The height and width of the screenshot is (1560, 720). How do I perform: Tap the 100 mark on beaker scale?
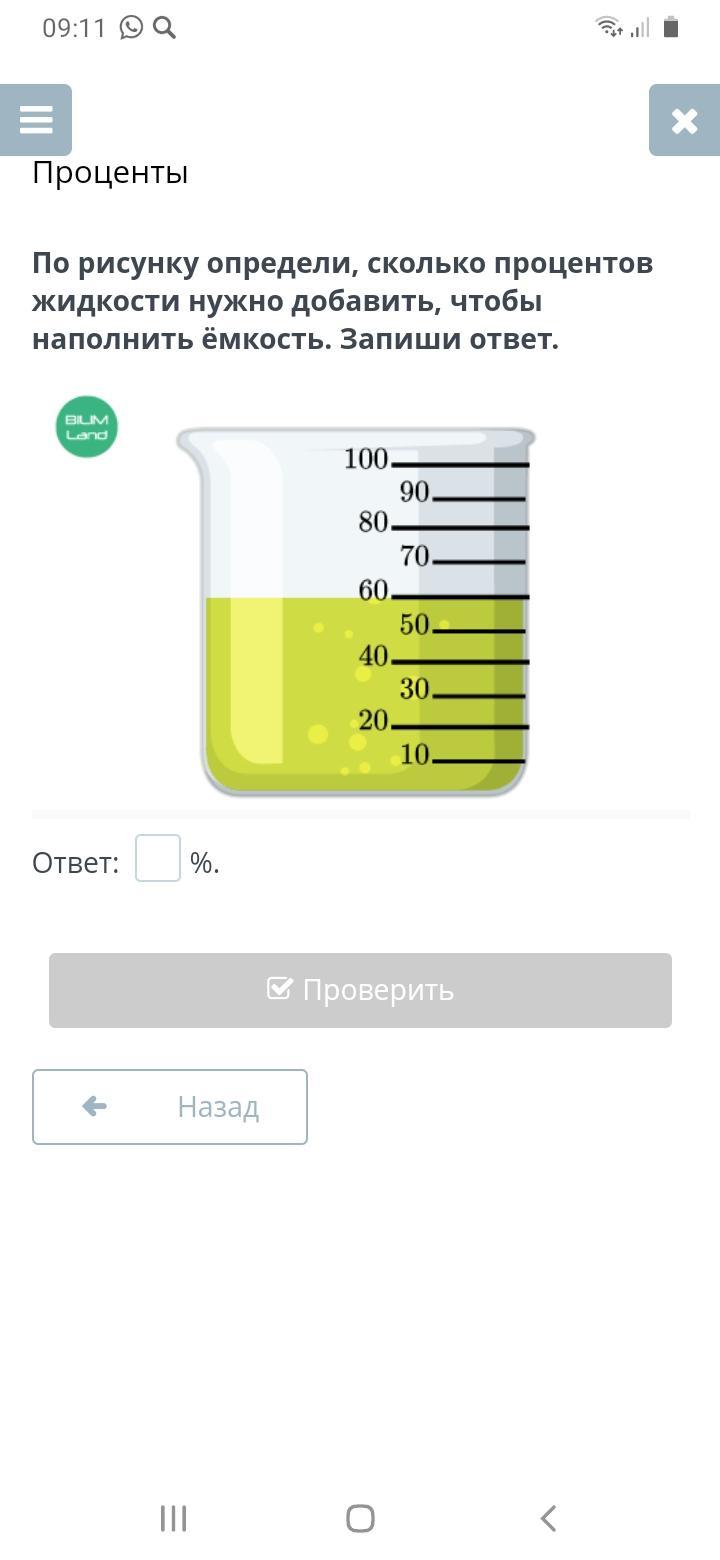pos(366,459)
